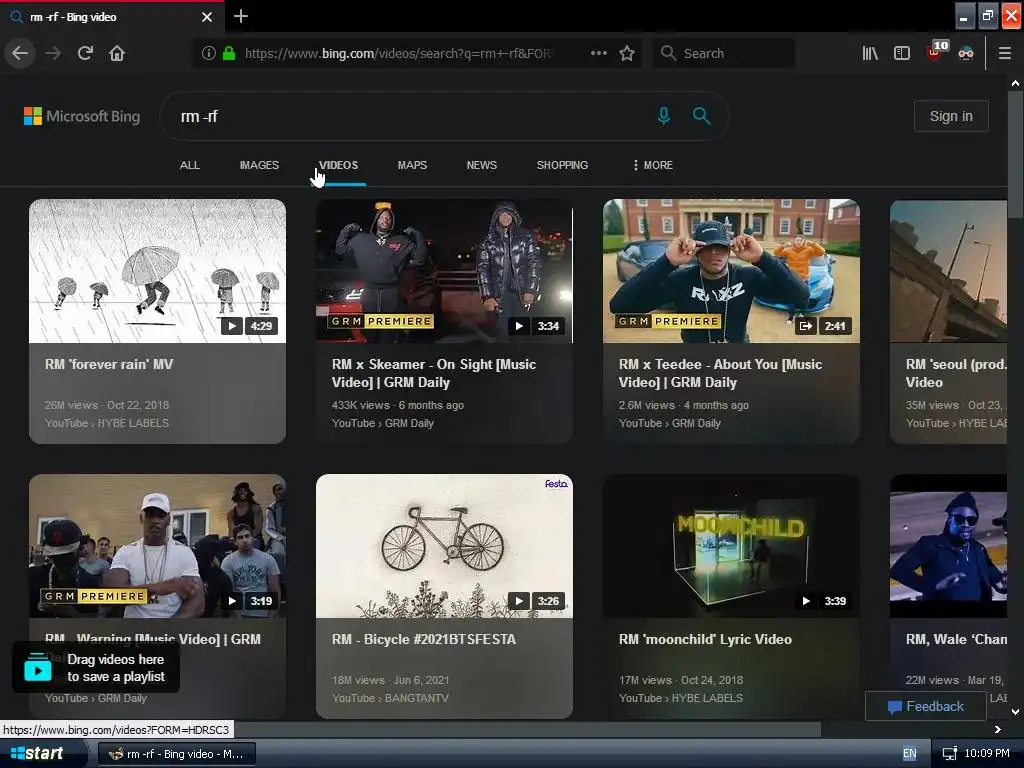Open the uBlock extension icon showing 10
Image resolution: width=1024 pixels, height=768 pixels.
(x=936, y=51)
